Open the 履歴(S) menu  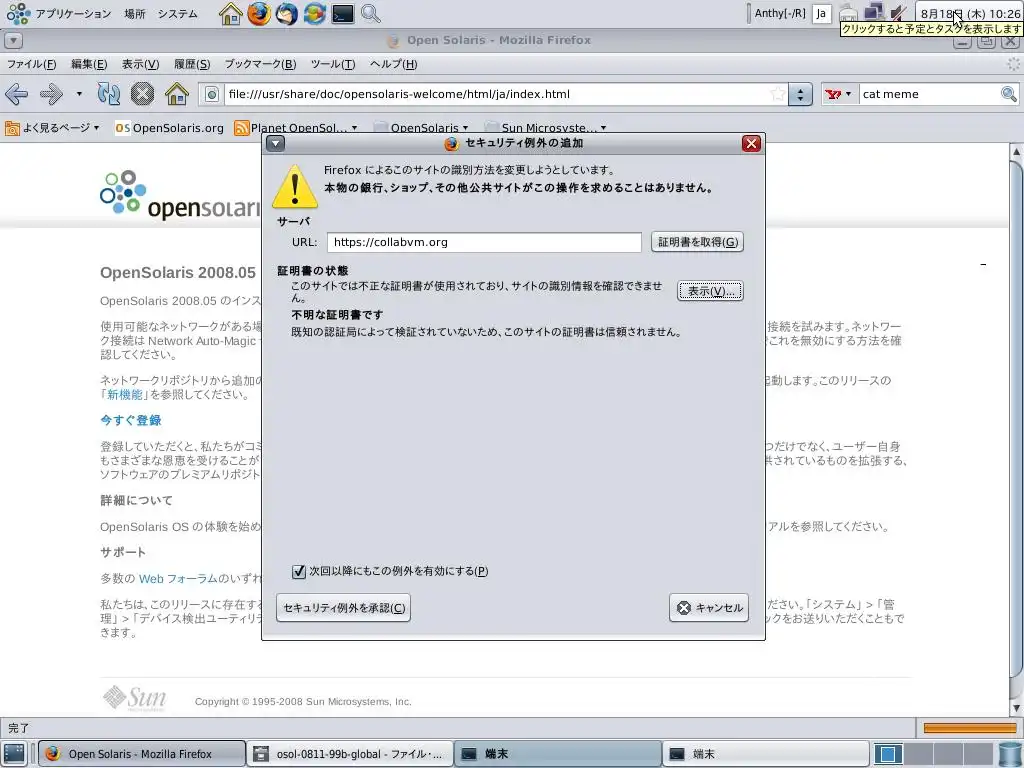pyautogui.click(x=192, y=64)
